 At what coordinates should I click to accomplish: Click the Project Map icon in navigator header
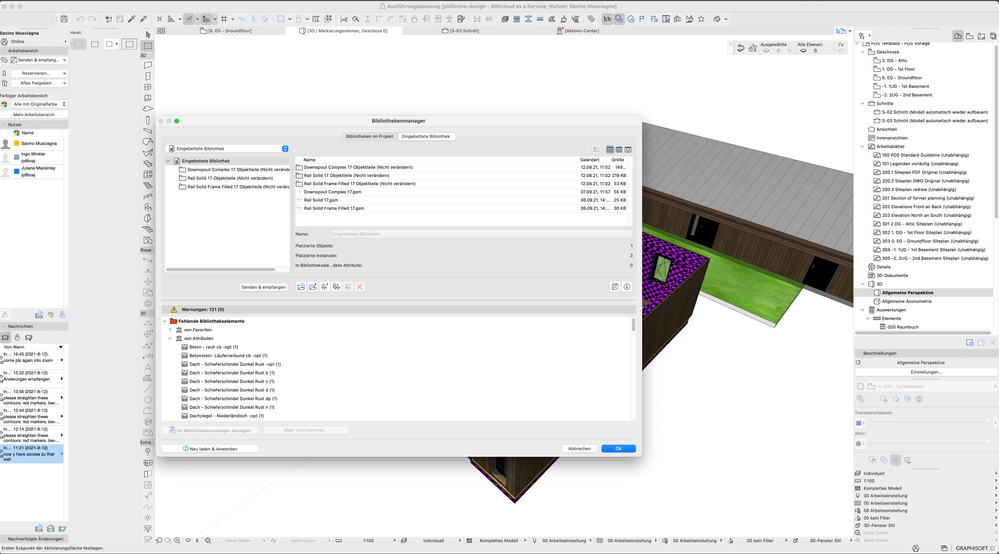(958, 36)
